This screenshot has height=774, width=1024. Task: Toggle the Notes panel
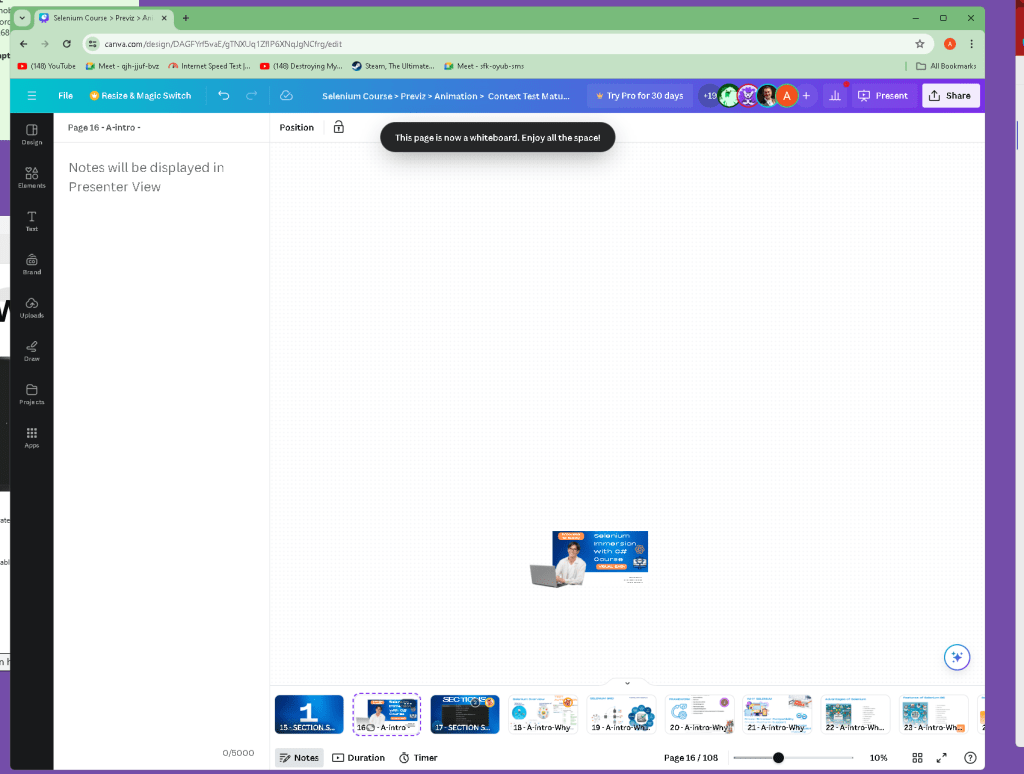pos(299,758)
